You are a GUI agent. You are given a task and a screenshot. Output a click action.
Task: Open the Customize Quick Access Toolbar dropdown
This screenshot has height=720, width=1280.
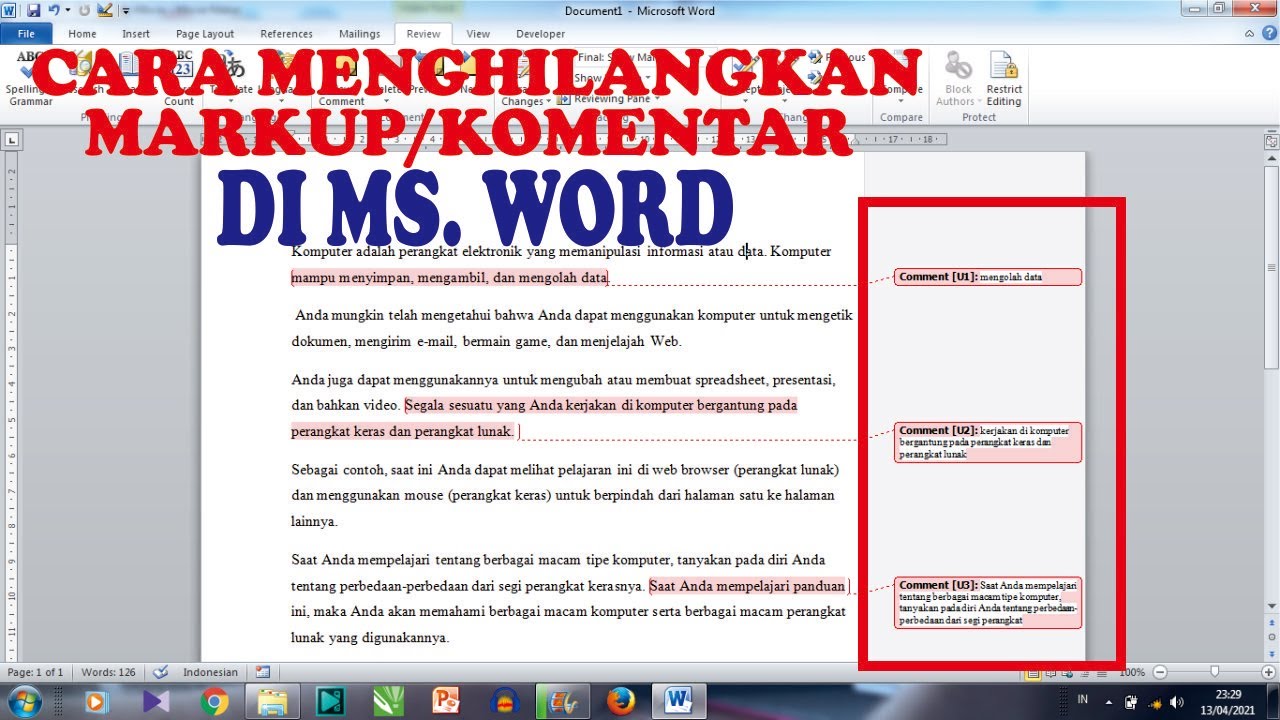[126, 12]
